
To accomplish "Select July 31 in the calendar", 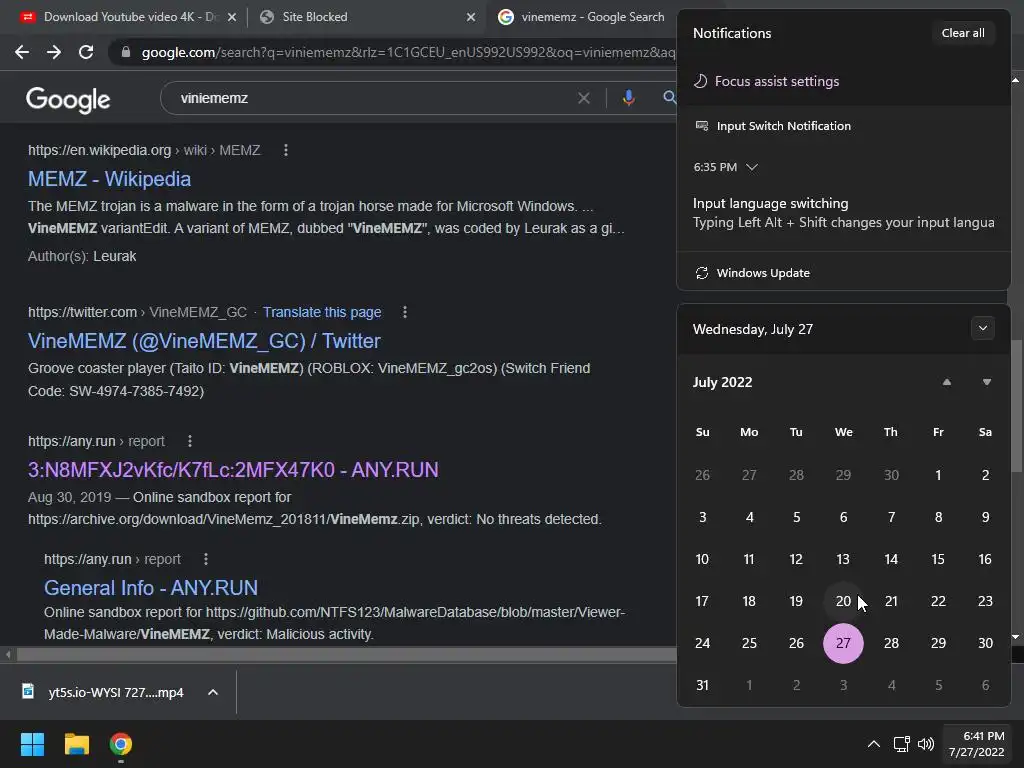I will tap(702, 685).
